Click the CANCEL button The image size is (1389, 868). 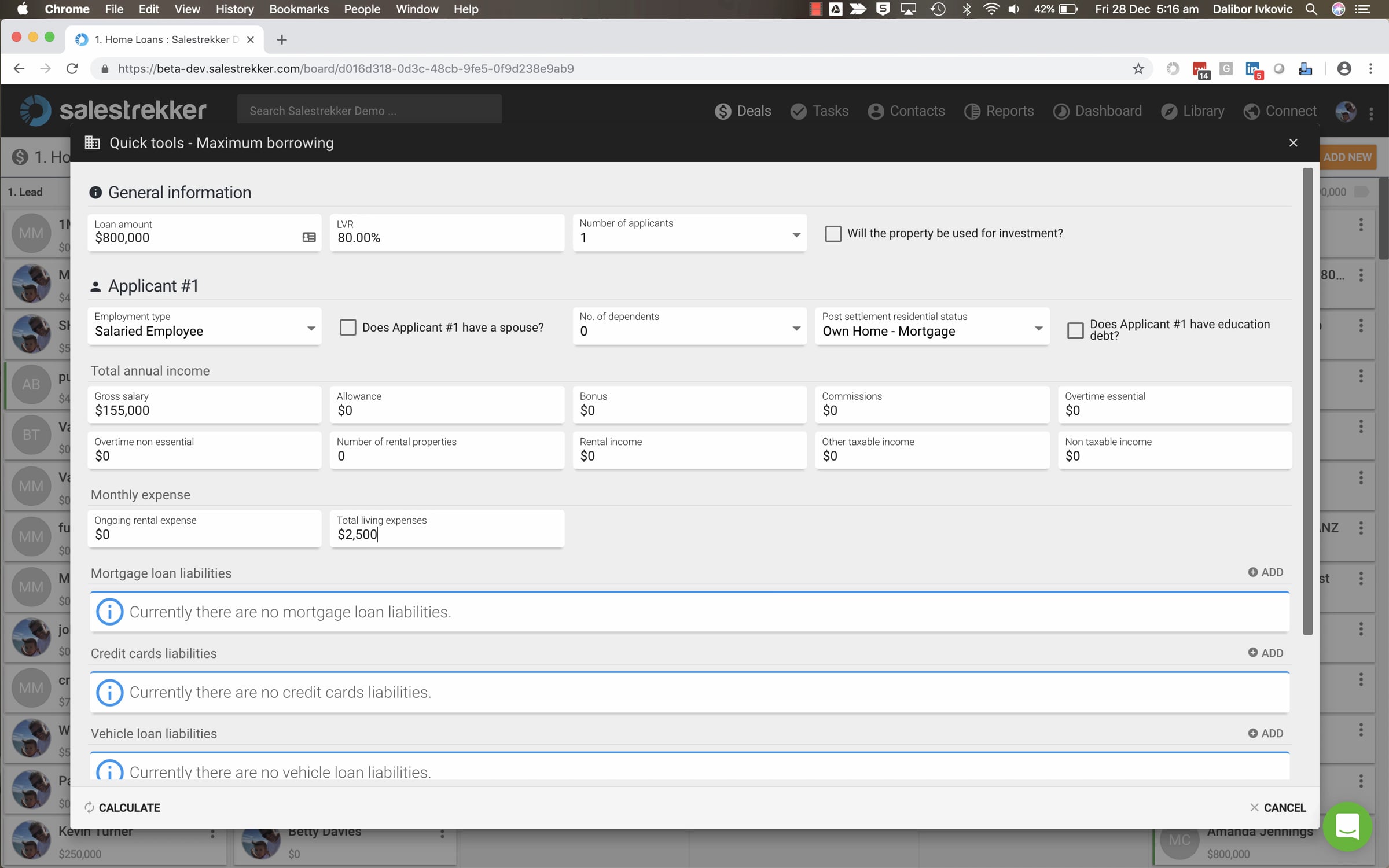(1278, 807)
